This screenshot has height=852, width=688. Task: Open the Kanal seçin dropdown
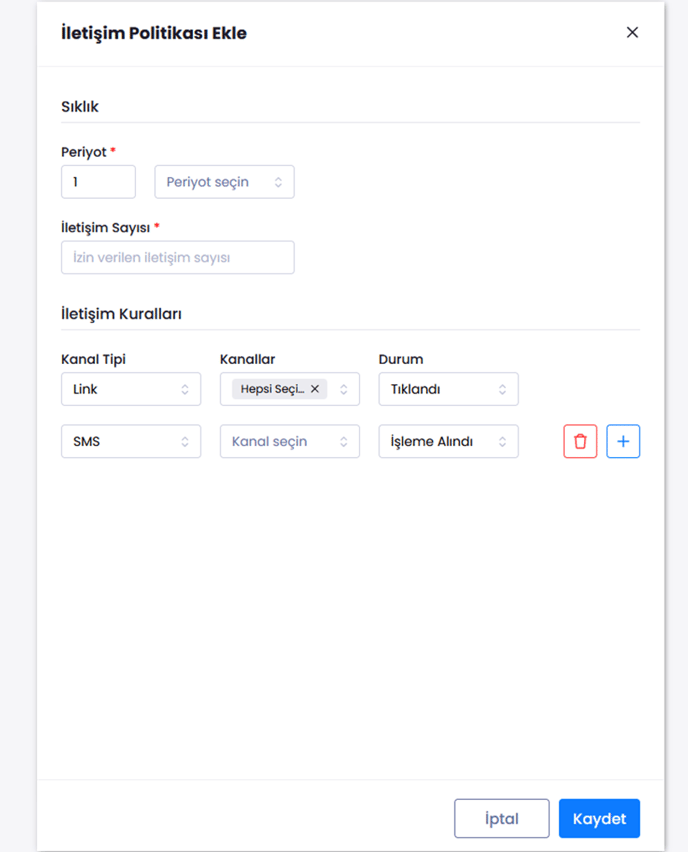pos(289,441)
